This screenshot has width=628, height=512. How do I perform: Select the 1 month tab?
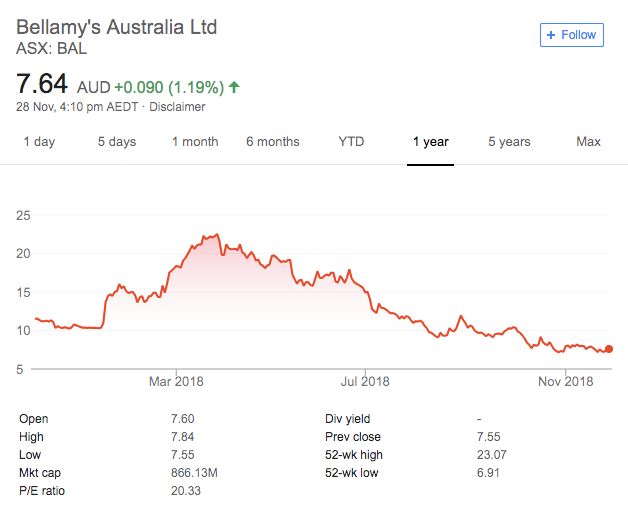[x=195, y=142]
